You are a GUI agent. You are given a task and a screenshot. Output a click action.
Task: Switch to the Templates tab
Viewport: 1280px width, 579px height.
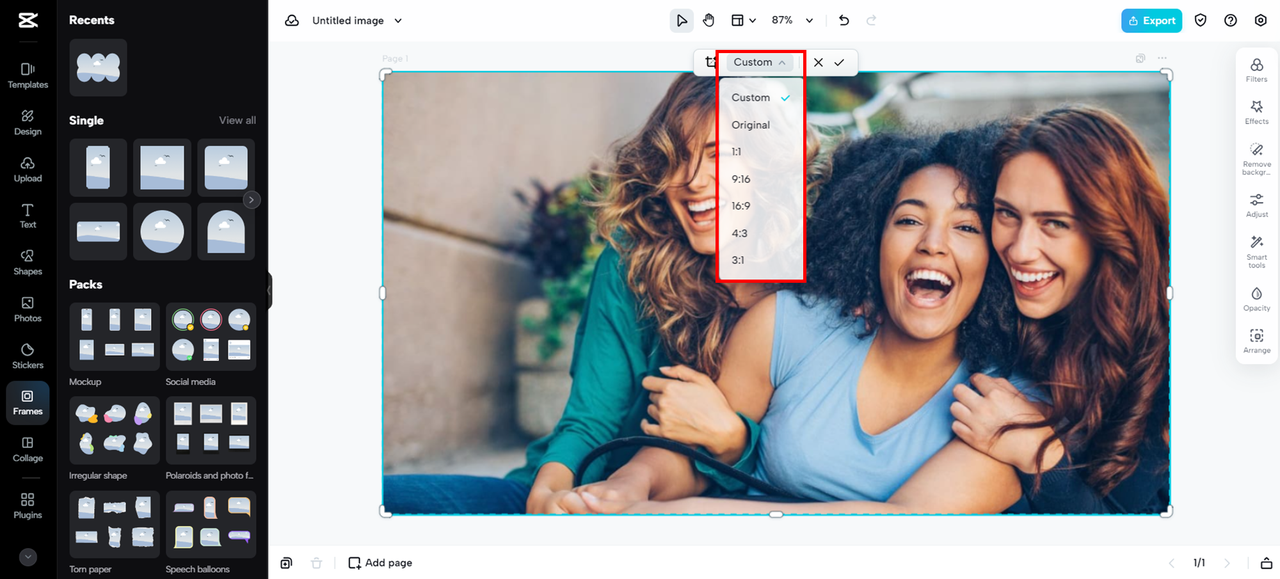28,75
